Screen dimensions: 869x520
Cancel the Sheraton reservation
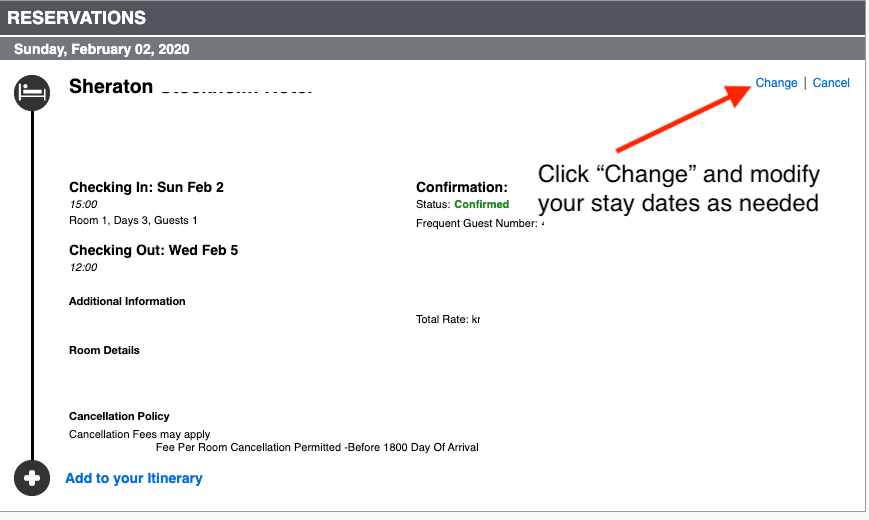(x=831, y=83)
